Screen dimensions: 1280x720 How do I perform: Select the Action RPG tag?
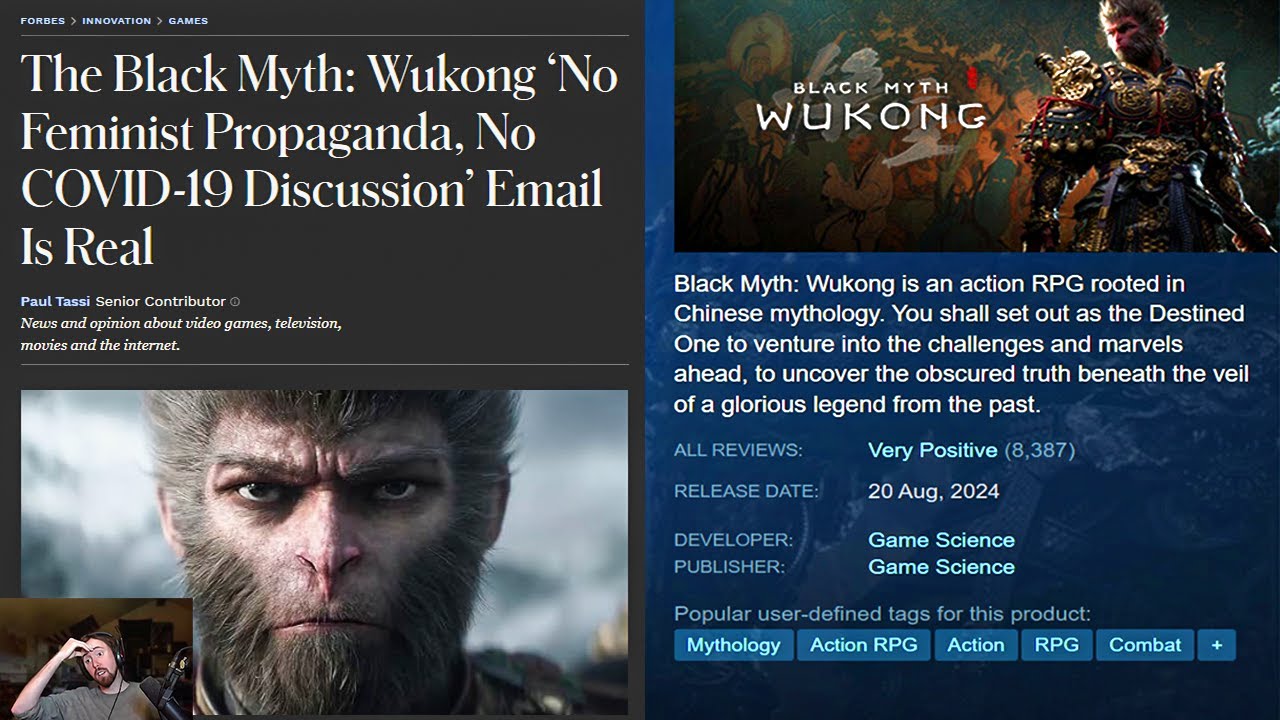coord(863,645)
